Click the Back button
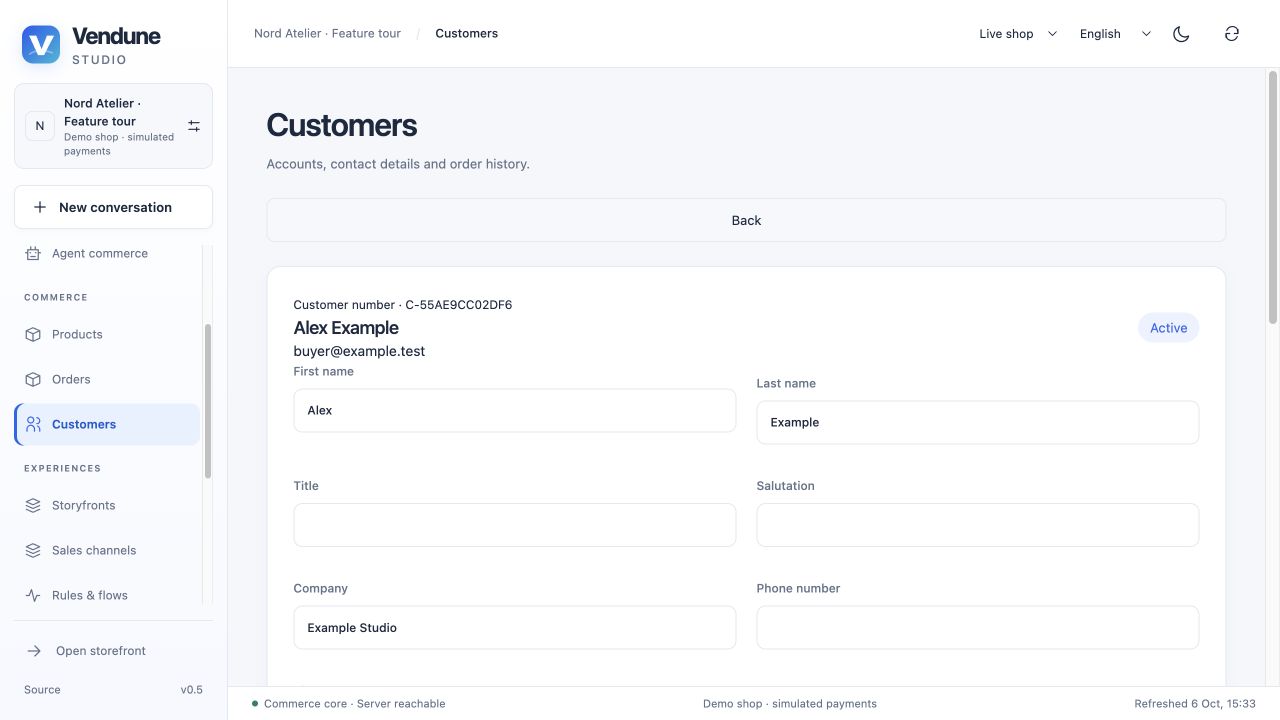This screenshot has width=1280, height=720. 746,220
